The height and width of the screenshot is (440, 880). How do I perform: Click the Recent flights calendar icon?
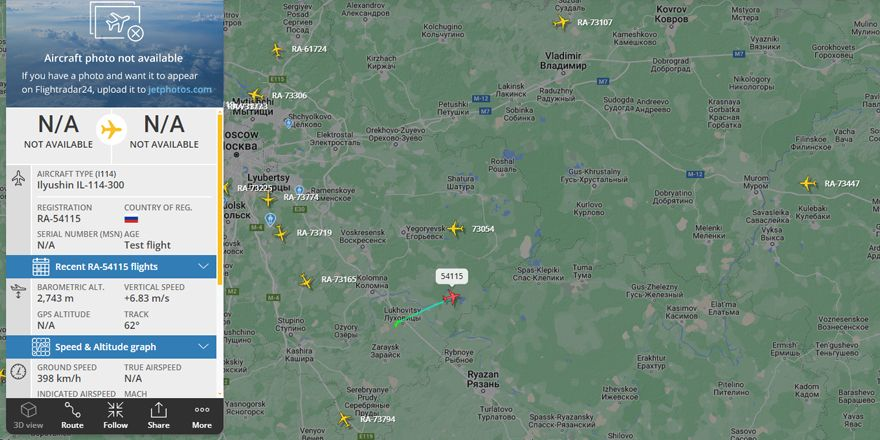click(41, 267)
